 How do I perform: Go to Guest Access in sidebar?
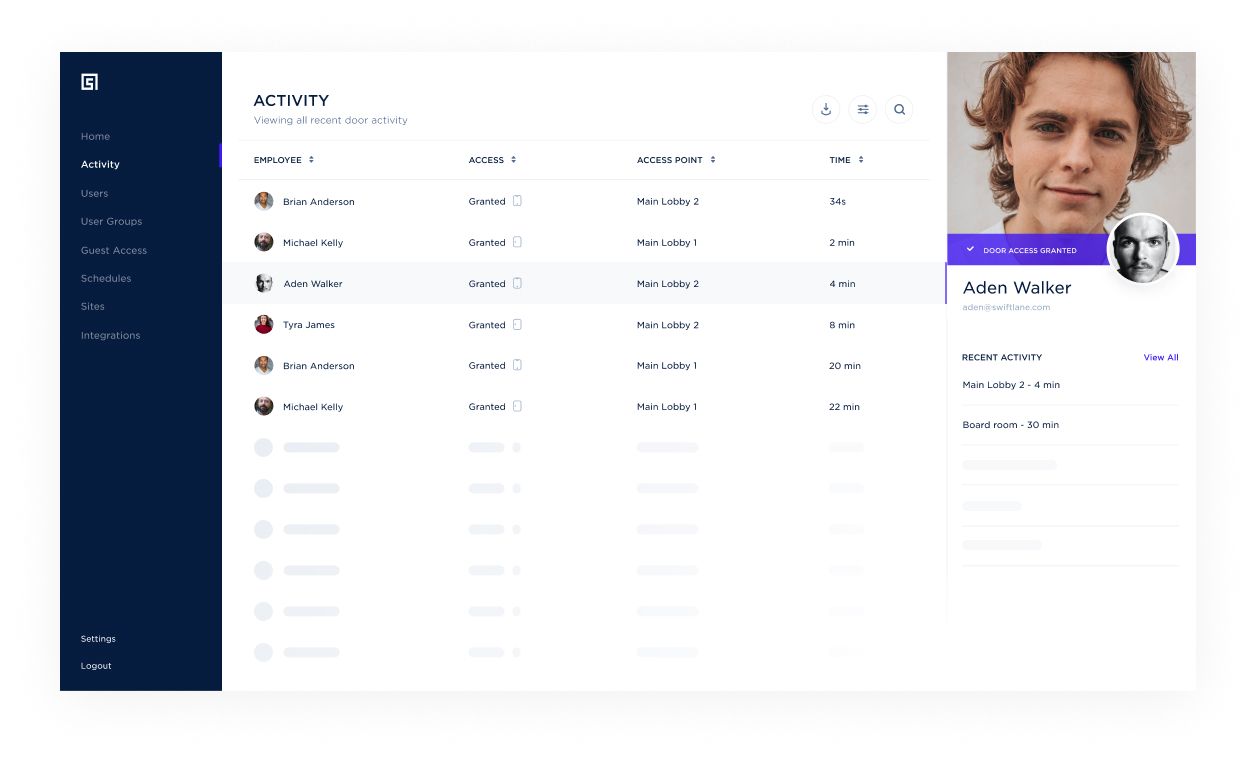coord(114,251)
